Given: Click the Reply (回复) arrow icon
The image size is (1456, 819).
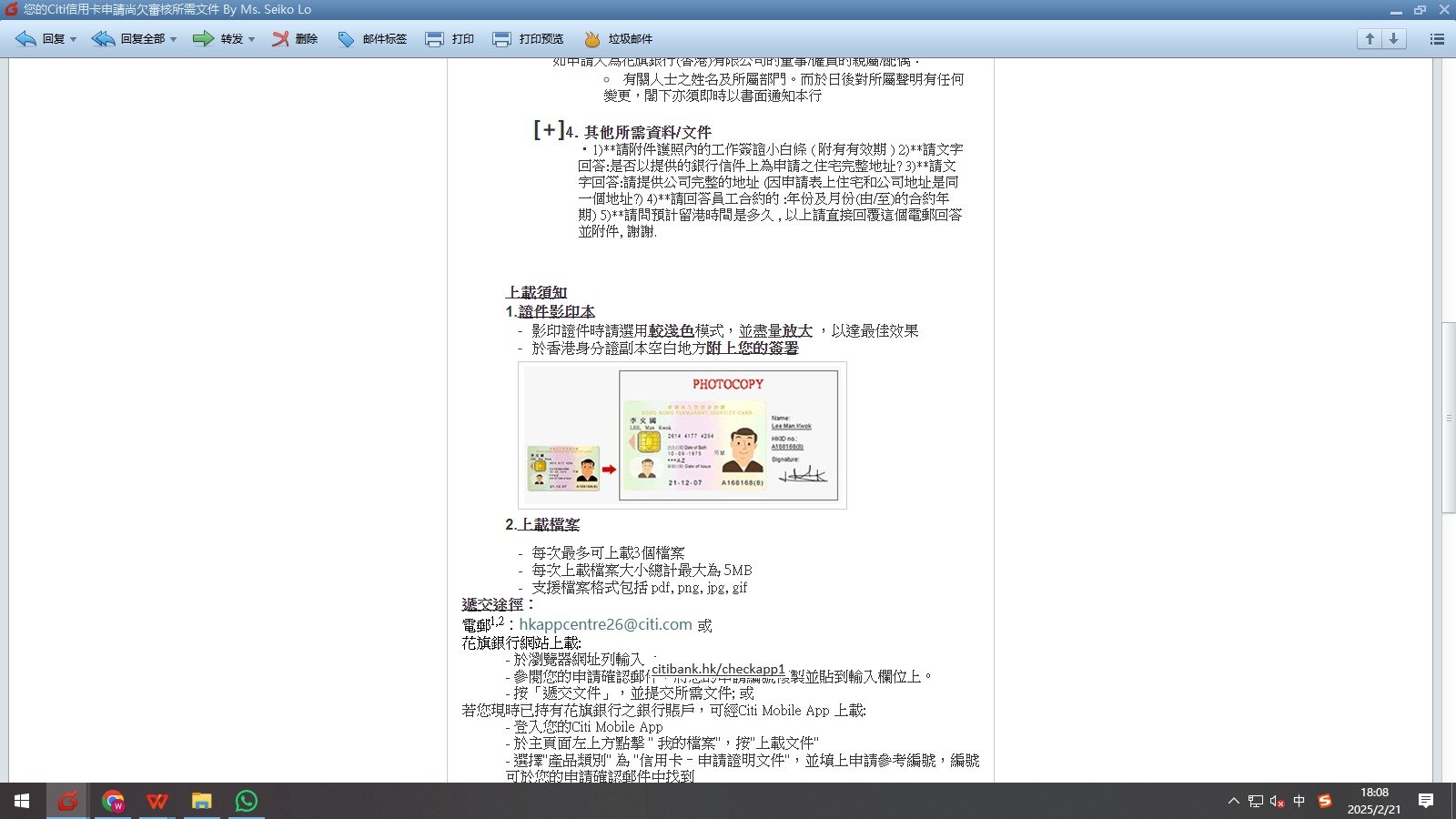Looking at the screenshot, I should (26, 39).
